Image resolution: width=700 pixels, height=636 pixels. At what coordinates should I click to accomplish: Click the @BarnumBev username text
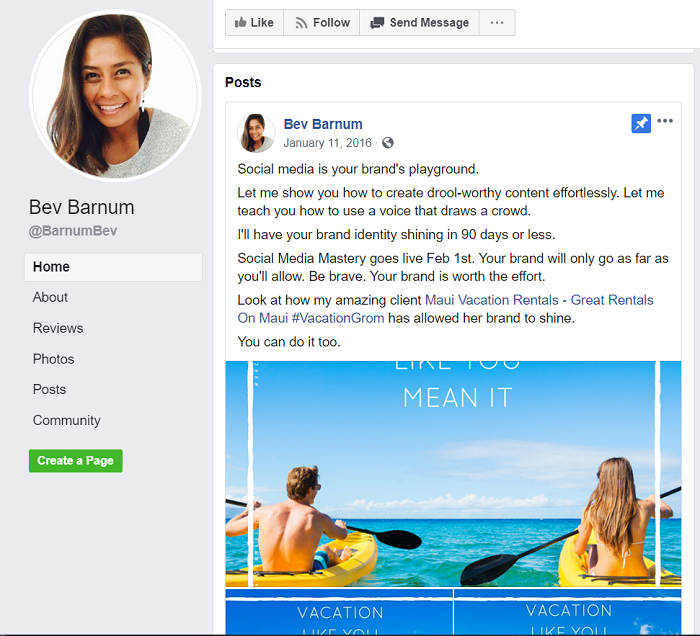click(73, 231)
